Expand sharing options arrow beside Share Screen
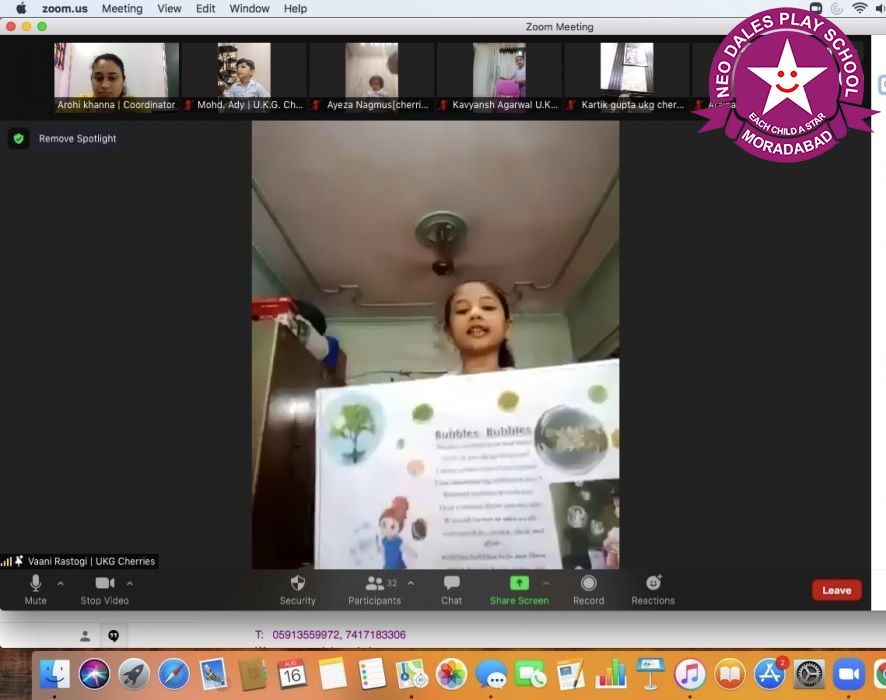 (x=546, y=583)
